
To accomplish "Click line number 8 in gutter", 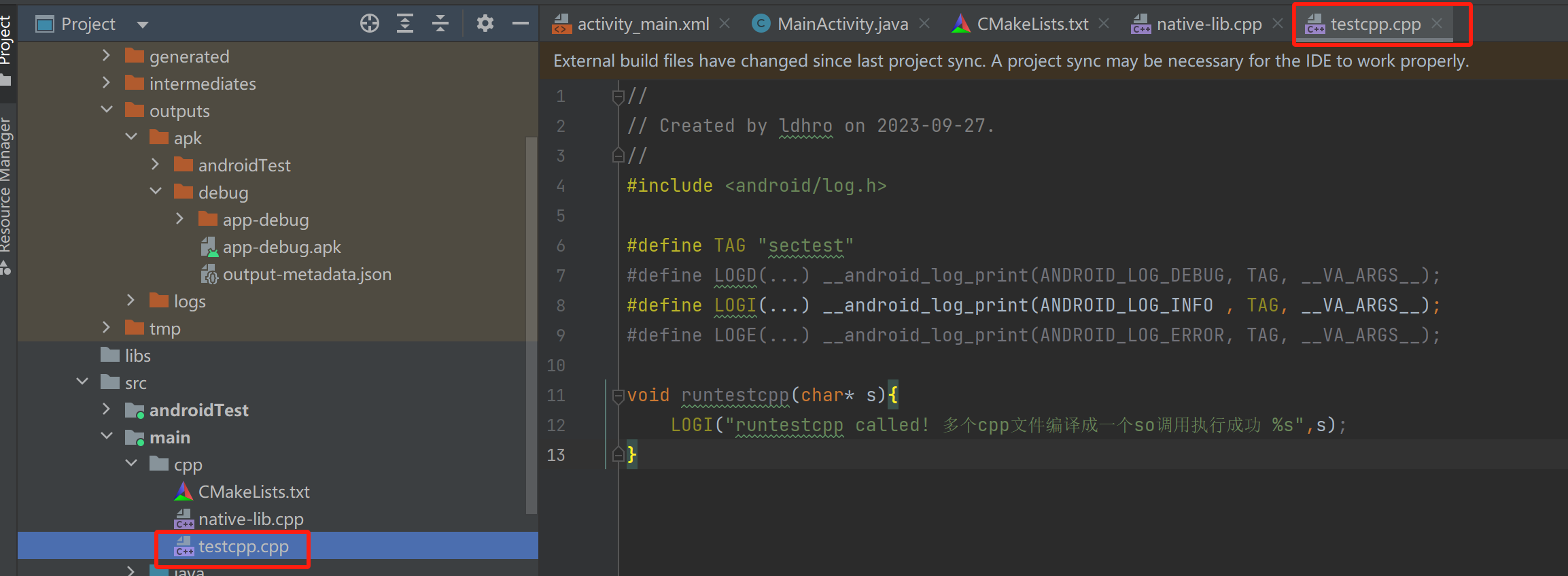I will click(x=561, y=305).
